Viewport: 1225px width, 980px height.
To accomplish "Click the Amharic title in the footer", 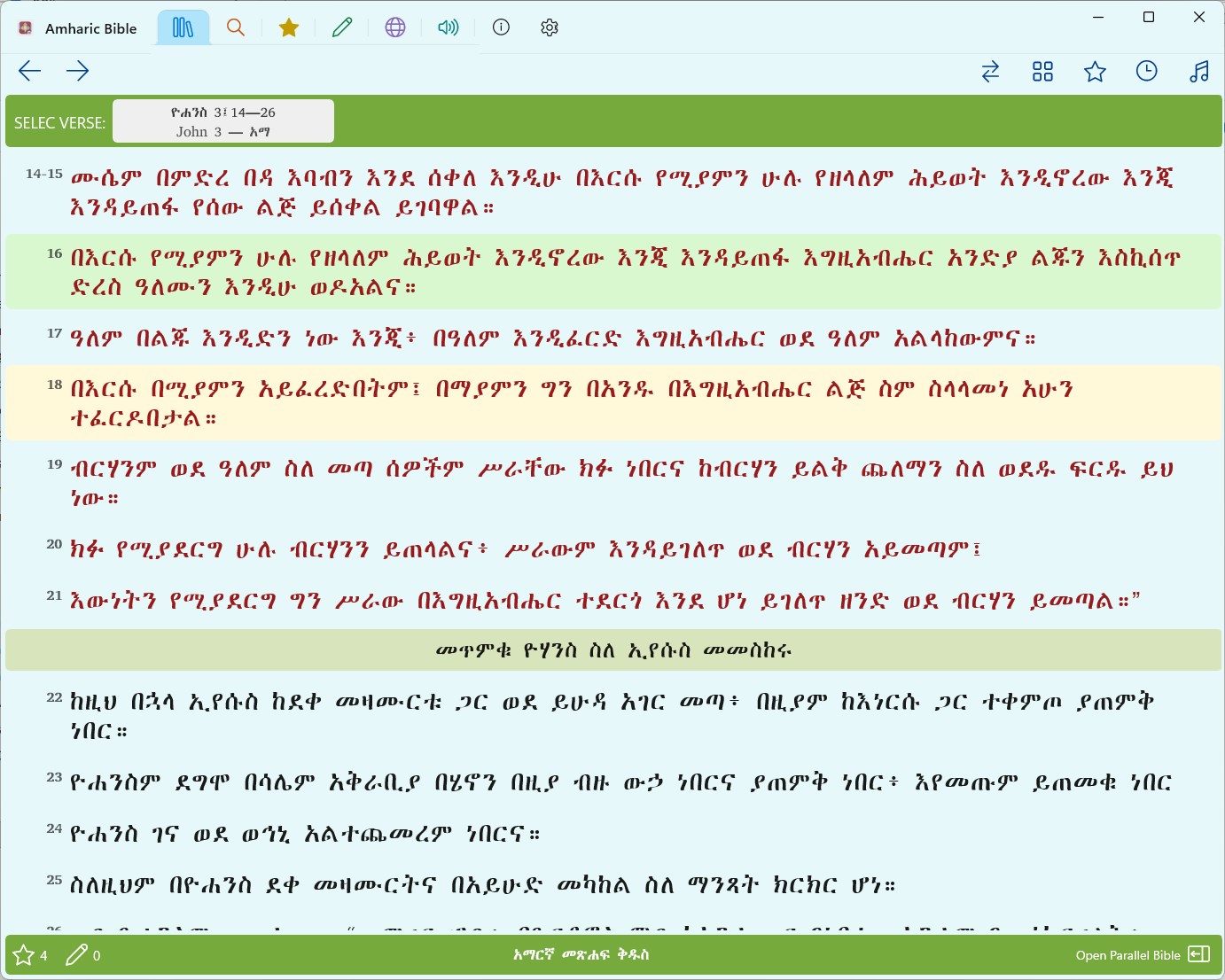I will click(581, 954).
